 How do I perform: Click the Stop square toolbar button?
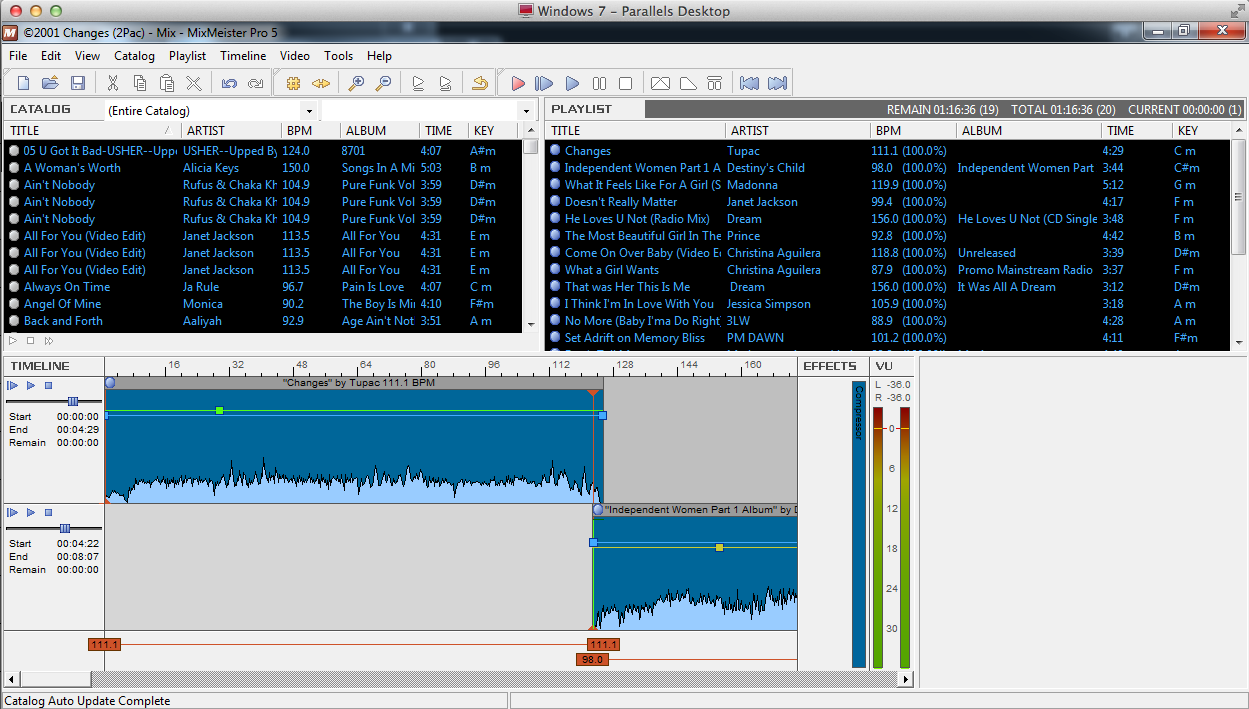626,83
